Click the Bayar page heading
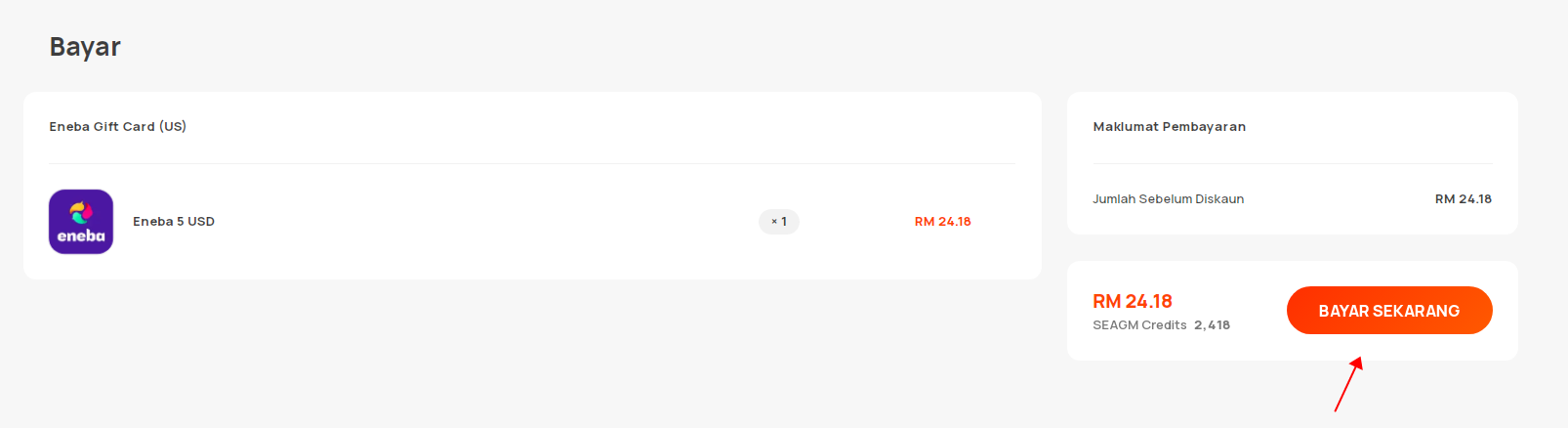 click(85, 47)
